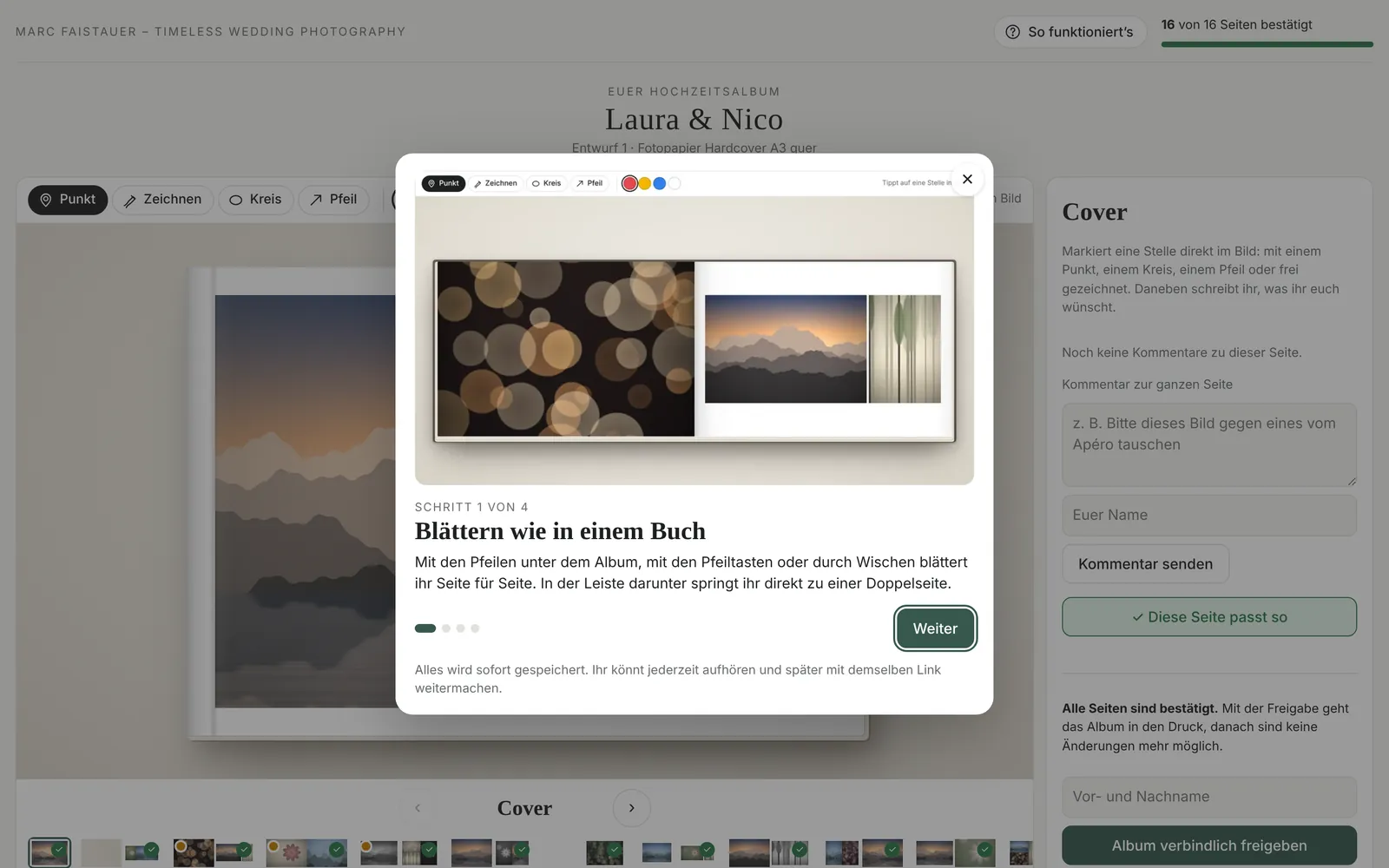This screenshot has height=868, width=1389.
Task: Select the Cover thumbnail in the strip
Action: (x=49, y=852)
